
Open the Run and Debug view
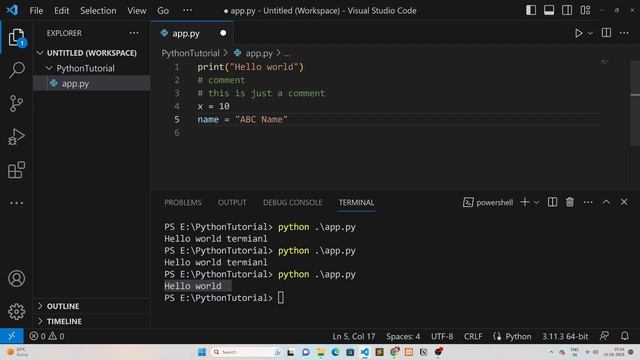(x=16, y=136)
